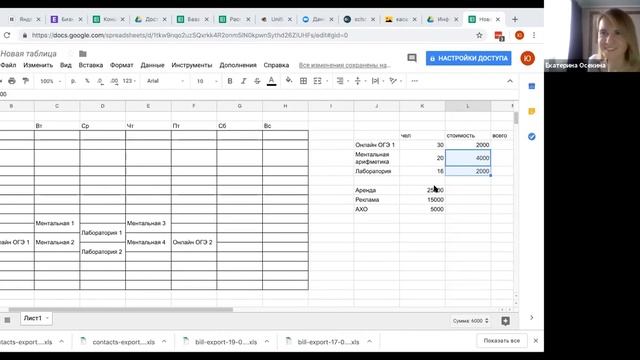This screenshot has height=360, width=640.
Task: Open the zoom 100% dropdown
Action: (x=51, y=81)
